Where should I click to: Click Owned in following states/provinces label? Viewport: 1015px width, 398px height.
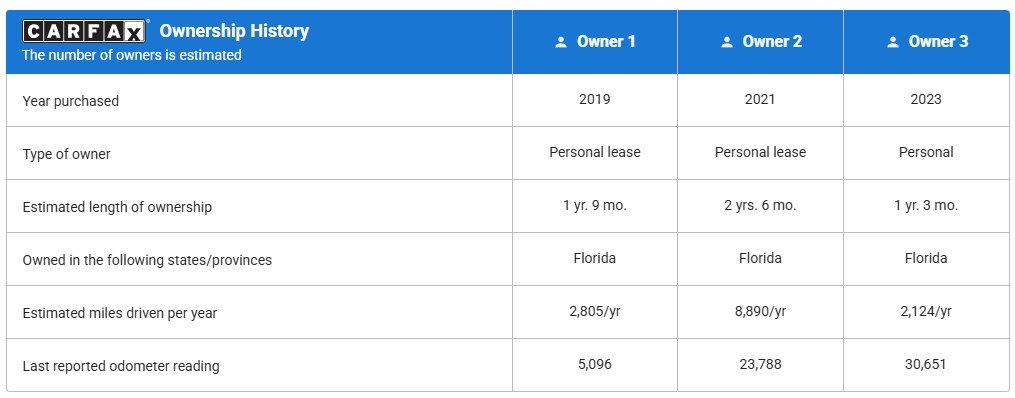[x=147, y=260]
